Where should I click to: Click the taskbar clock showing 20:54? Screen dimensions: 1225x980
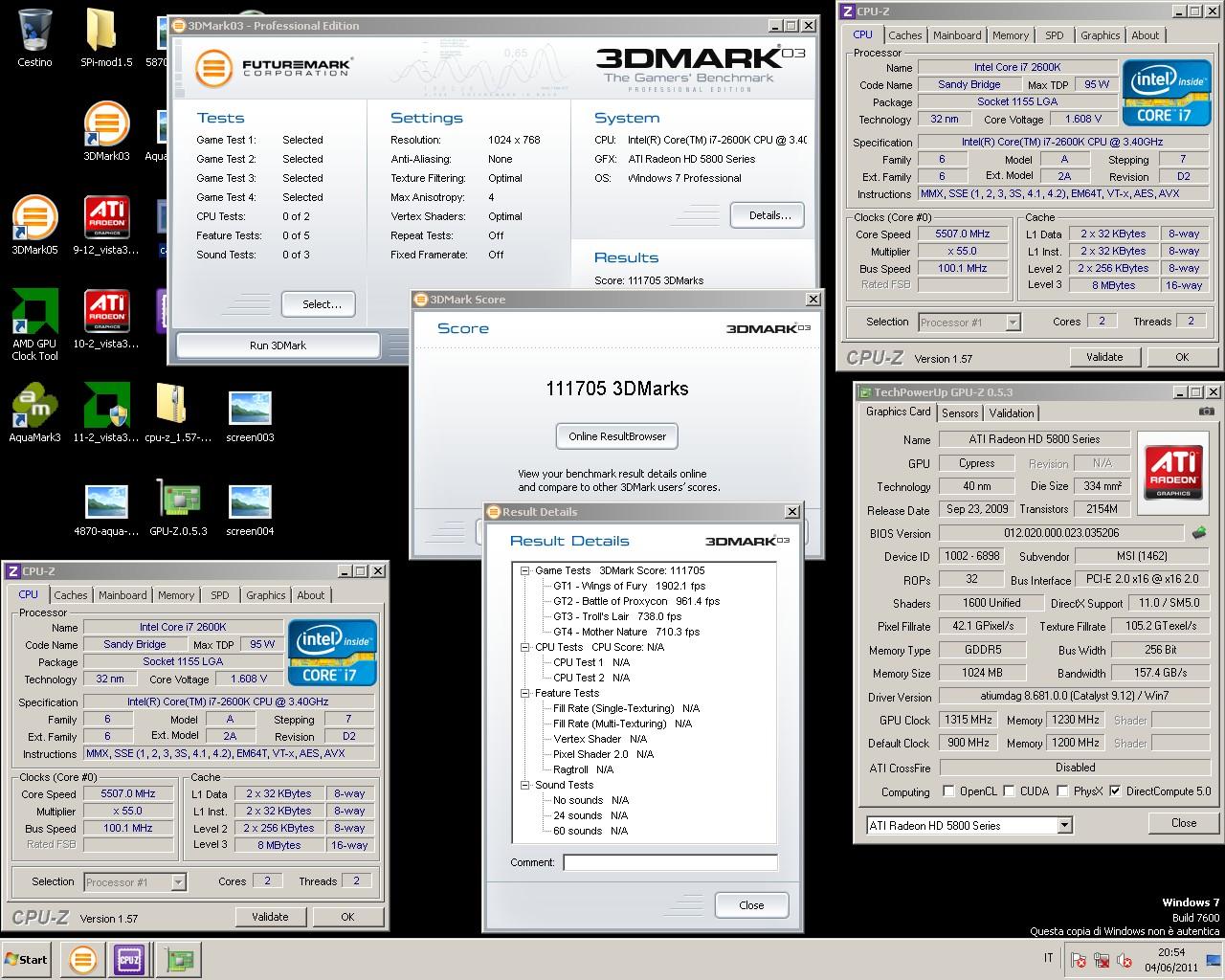point(1170,959)
